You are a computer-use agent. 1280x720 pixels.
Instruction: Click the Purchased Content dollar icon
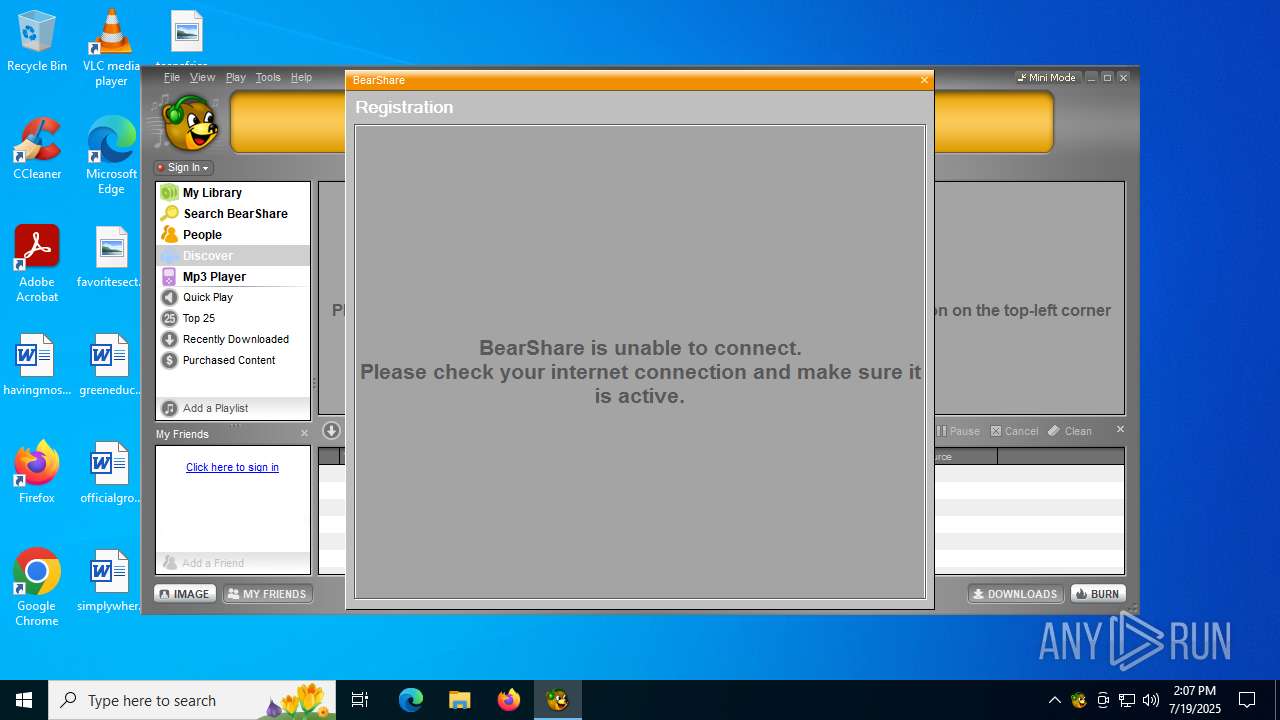[169, 360]
